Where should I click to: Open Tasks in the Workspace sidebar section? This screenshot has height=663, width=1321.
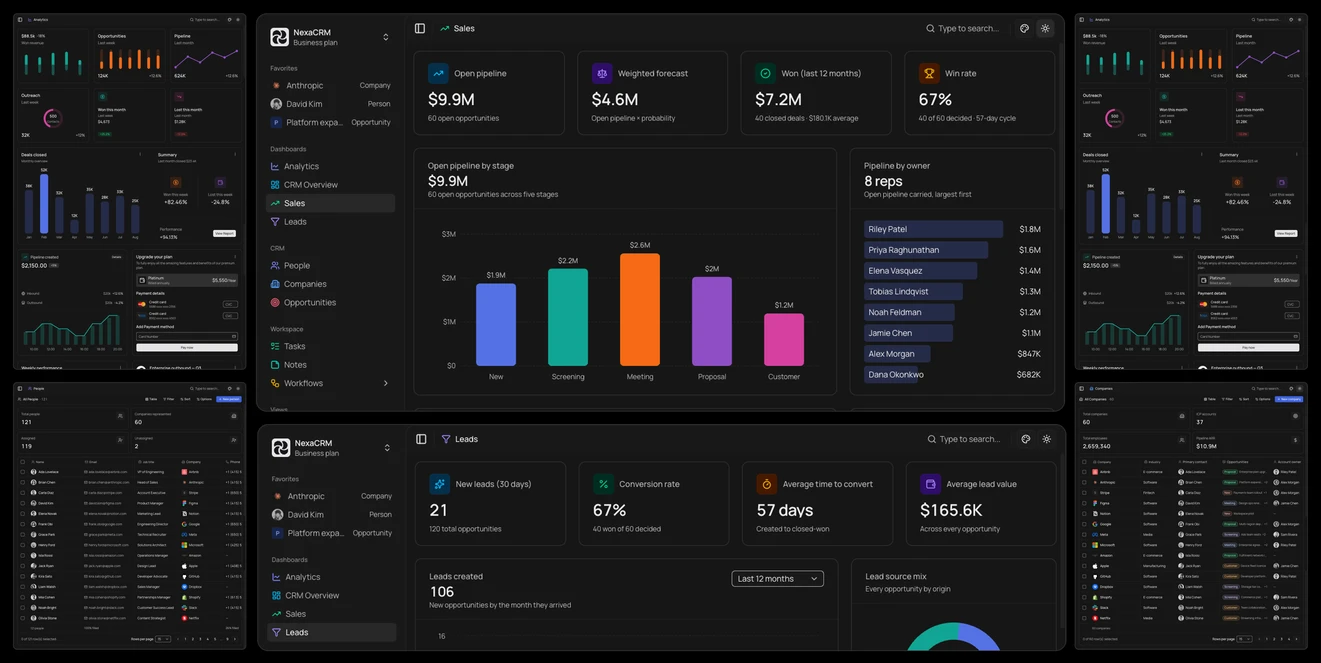click(x=295, y=346)
